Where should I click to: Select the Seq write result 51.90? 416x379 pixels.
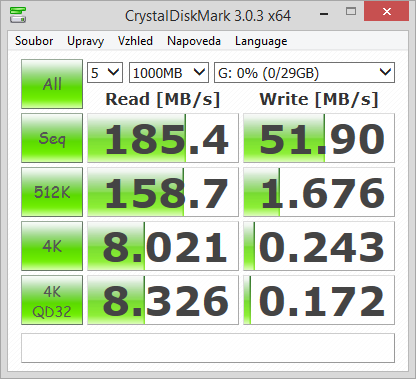click(x=319, y=138)
